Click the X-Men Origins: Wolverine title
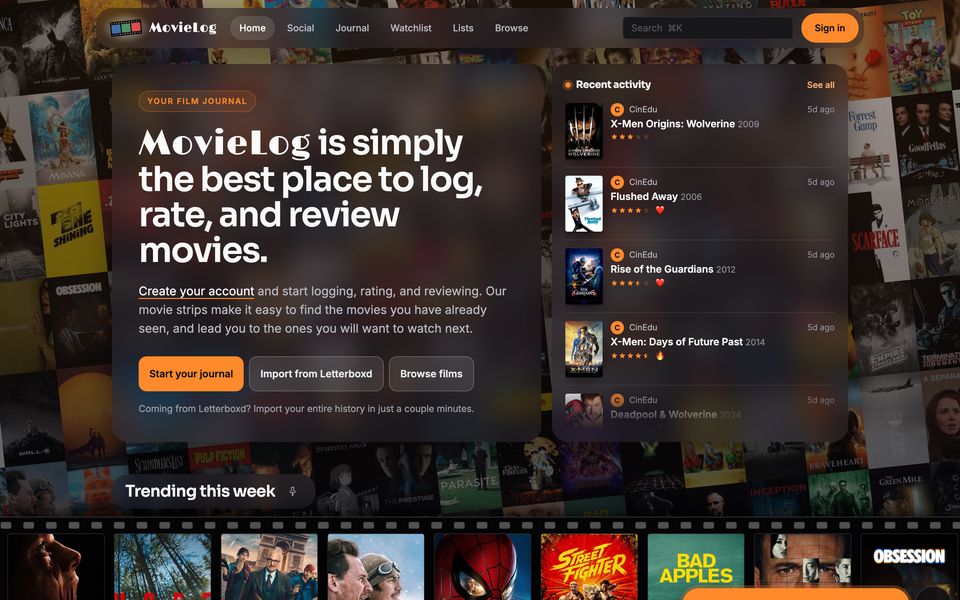This screenshot has height=600, width=960. [x=672, y=124]
